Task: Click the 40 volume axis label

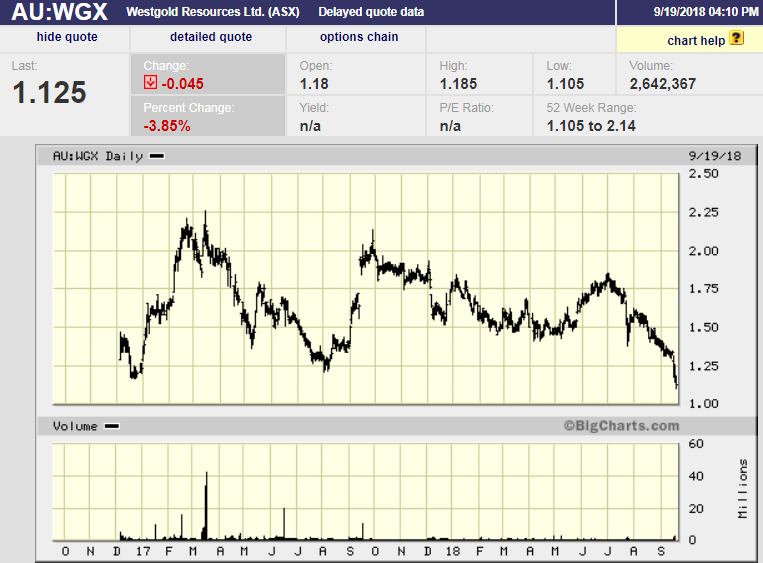Action: [x=696, y=476]
